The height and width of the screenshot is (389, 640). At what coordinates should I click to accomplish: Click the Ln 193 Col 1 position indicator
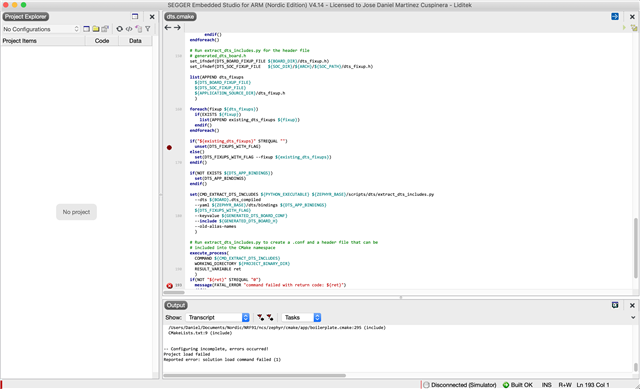coord(593,385)
